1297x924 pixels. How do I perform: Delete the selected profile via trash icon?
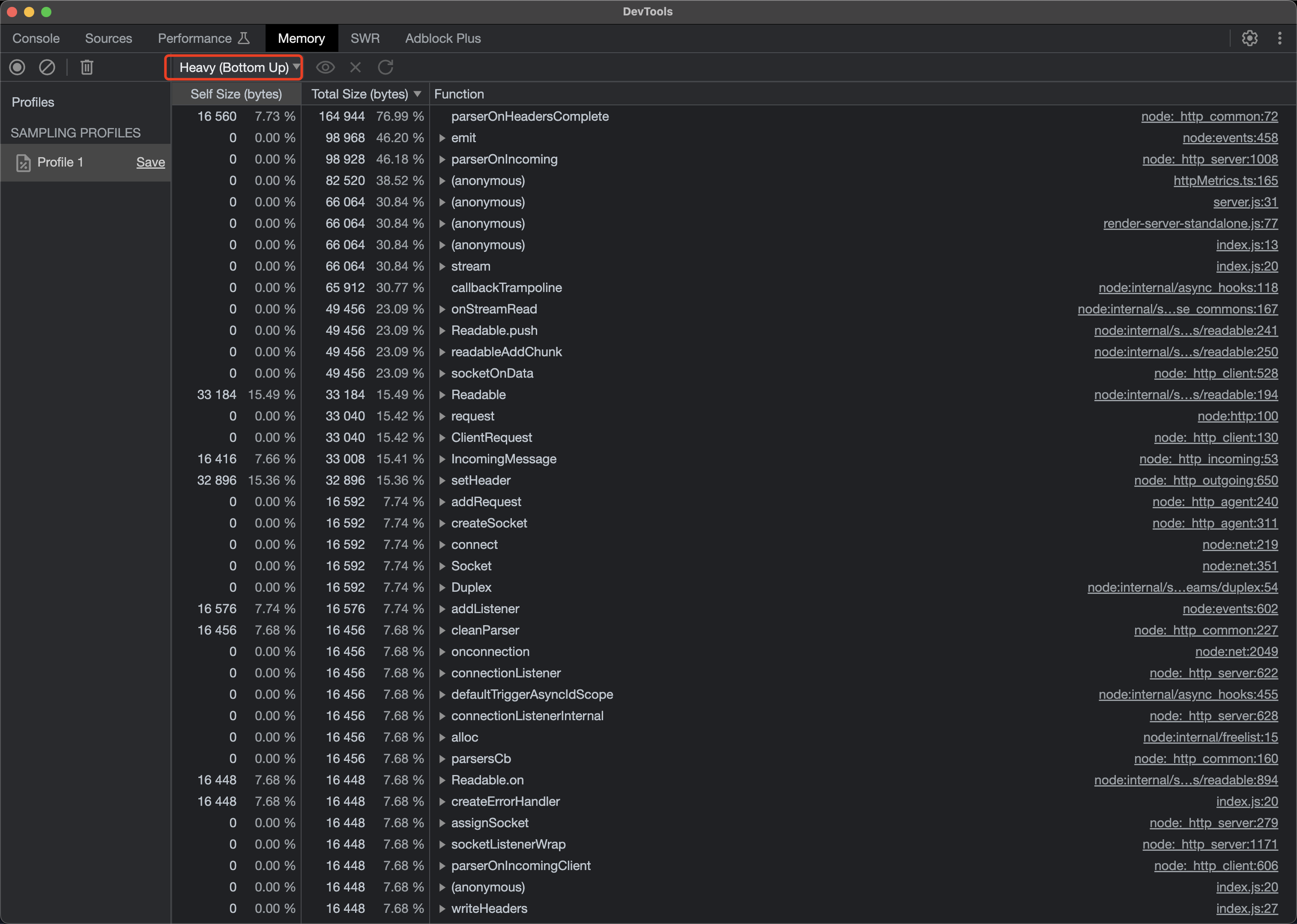pyautogui.click(x=87, y=67)
